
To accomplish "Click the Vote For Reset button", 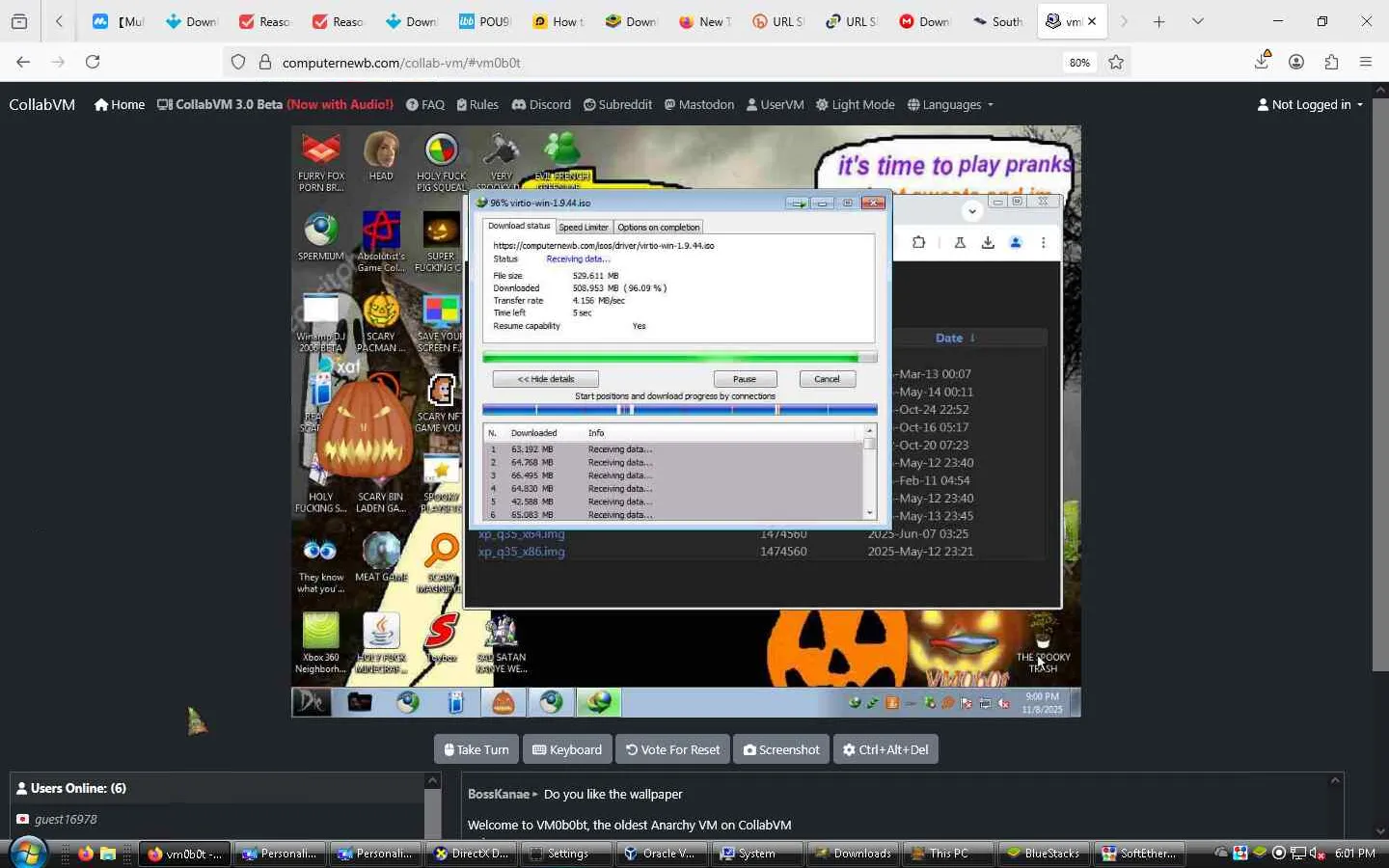I will pyautogui.click(x=672, y=749).
